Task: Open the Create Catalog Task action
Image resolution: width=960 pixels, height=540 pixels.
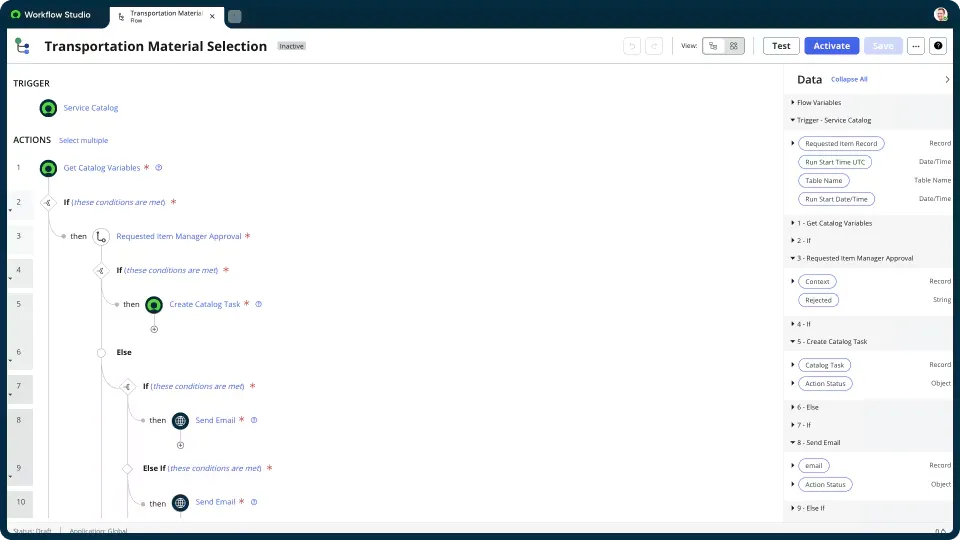Action: click(x=204, y=304)
